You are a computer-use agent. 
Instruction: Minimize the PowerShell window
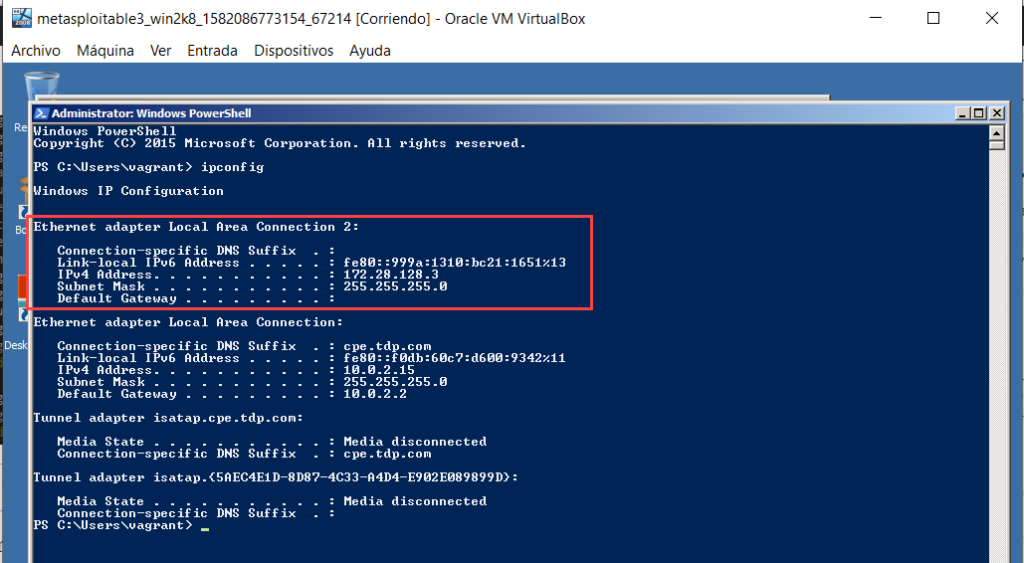tap(962, 113)
